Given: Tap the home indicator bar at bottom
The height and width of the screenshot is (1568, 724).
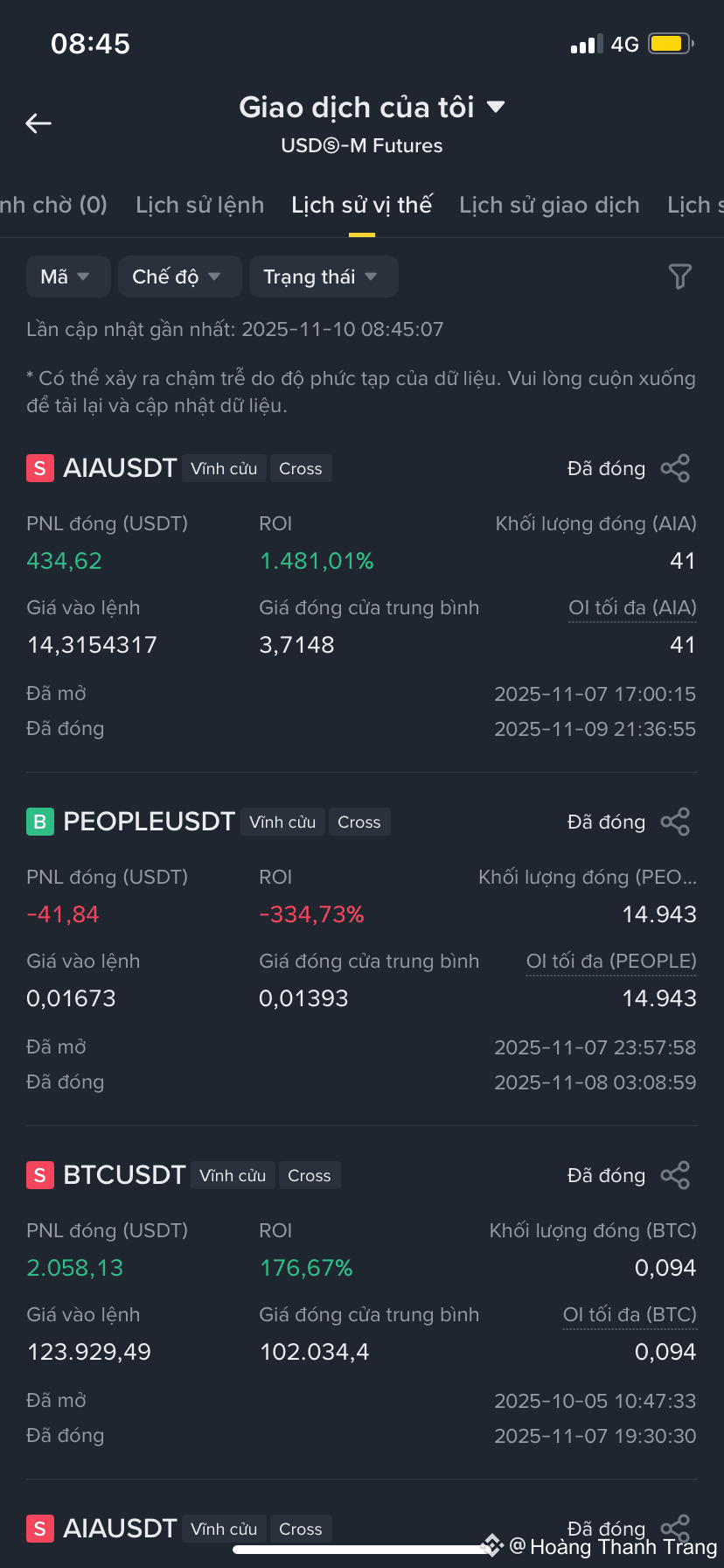Looking at the screenshot, I should tap(362, 1550).
